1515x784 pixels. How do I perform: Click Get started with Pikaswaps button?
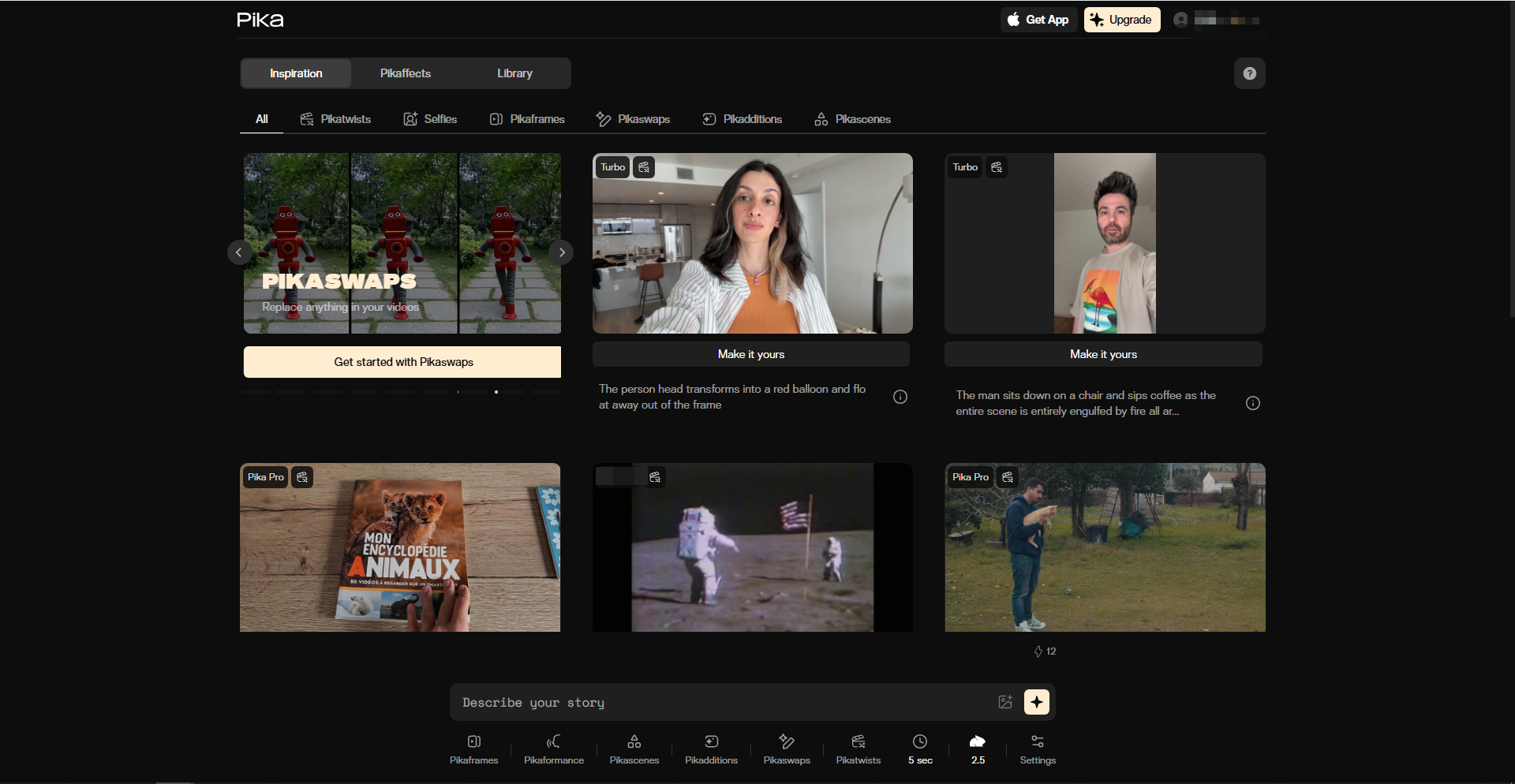[x=402, y=362]
